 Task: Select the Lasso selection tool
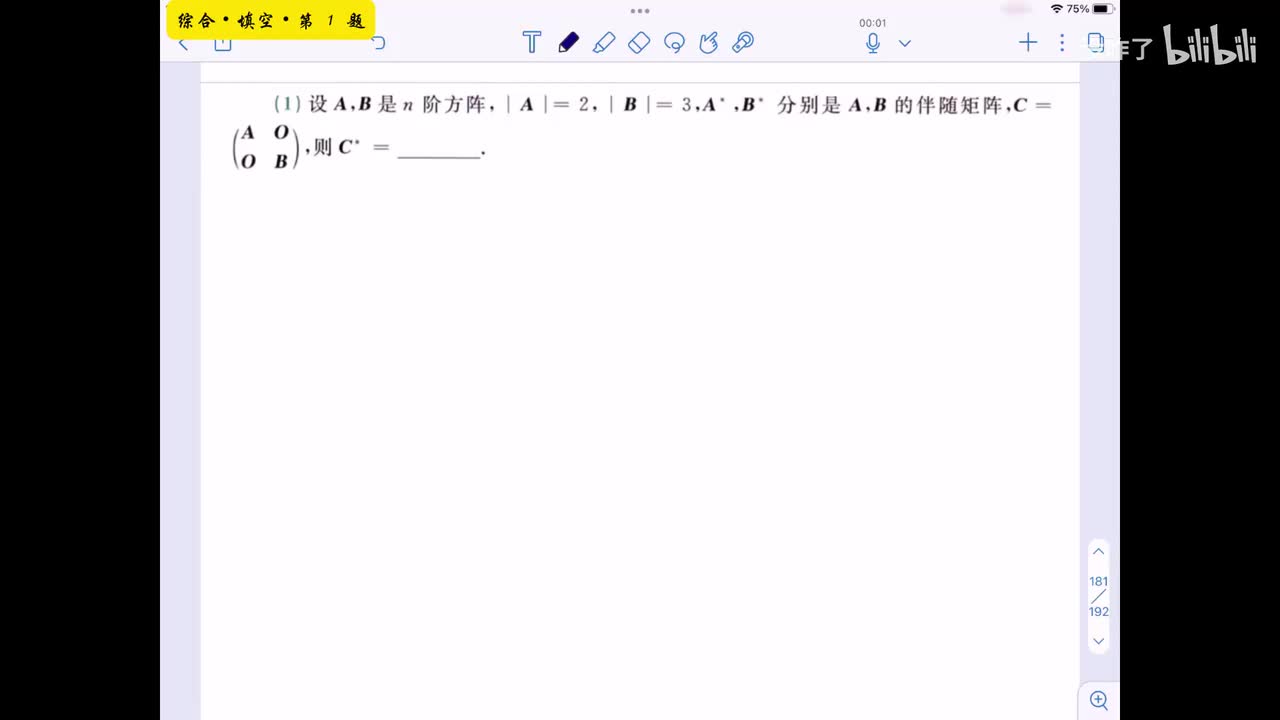(x=674, y=42)
